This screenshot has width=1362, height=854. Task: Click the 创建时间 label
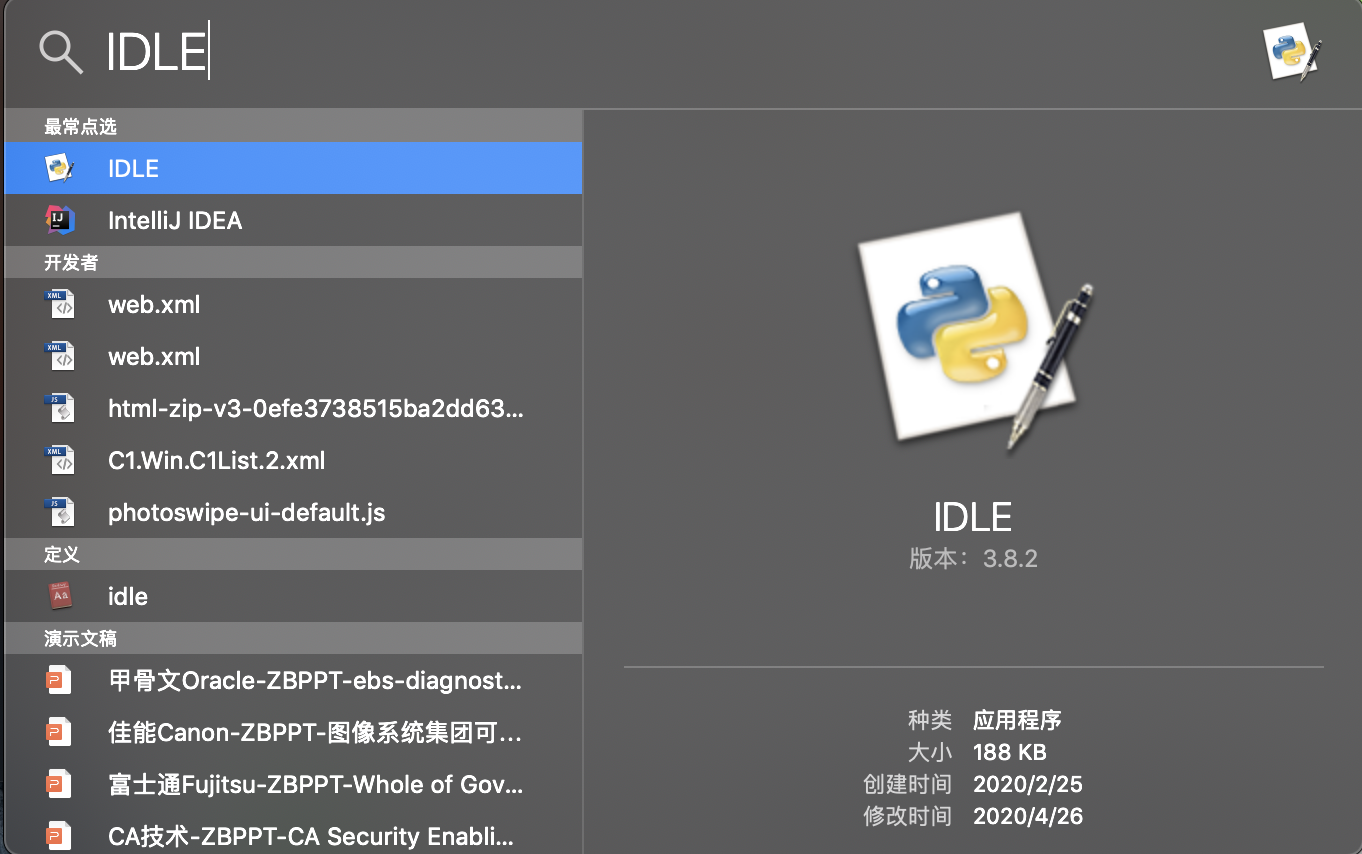[908, 784]
